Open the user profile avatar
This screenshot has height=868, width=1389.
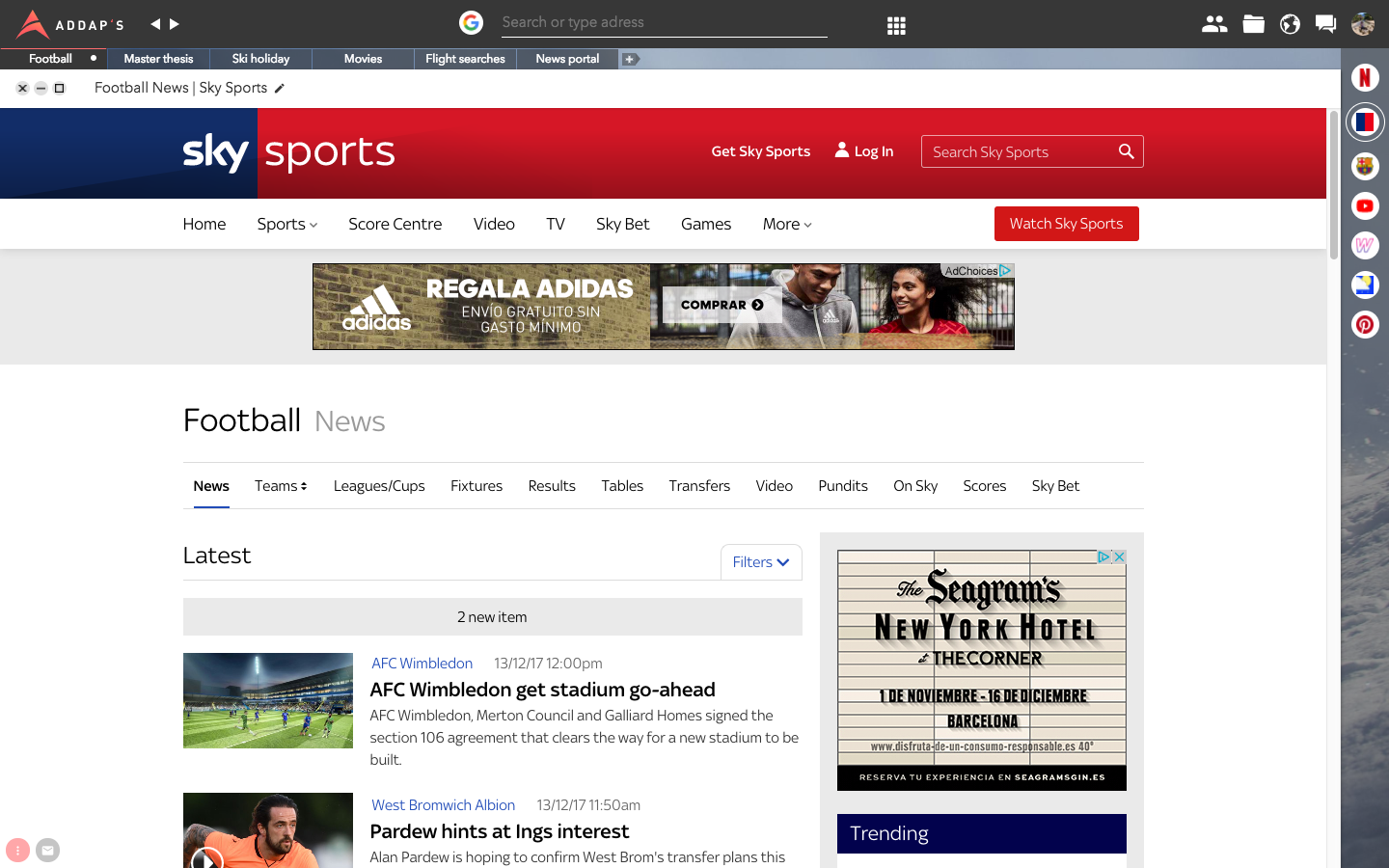(1363, 24)
